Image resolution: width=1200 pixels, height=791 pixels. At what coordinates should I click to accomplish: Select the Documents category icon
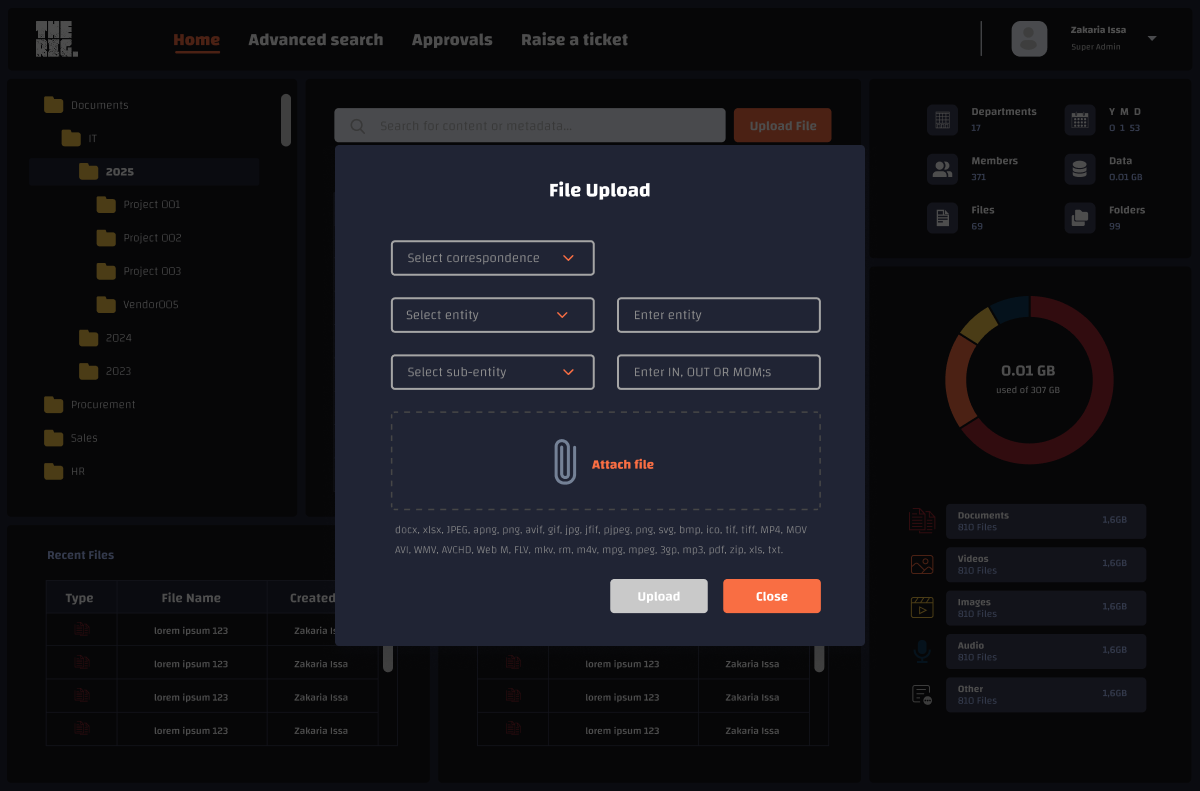pyautogui.click(x=920, y=520)
